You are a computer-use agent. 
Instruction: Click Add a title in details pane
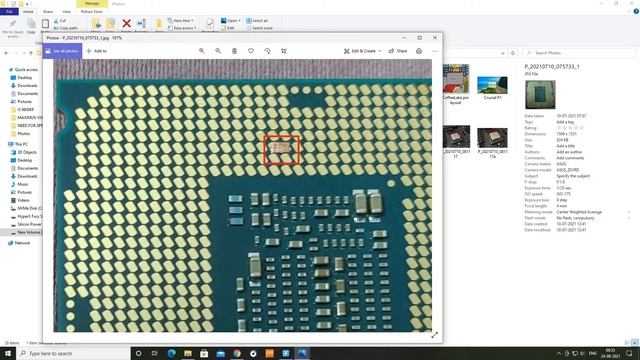click(x=565, y=146)
